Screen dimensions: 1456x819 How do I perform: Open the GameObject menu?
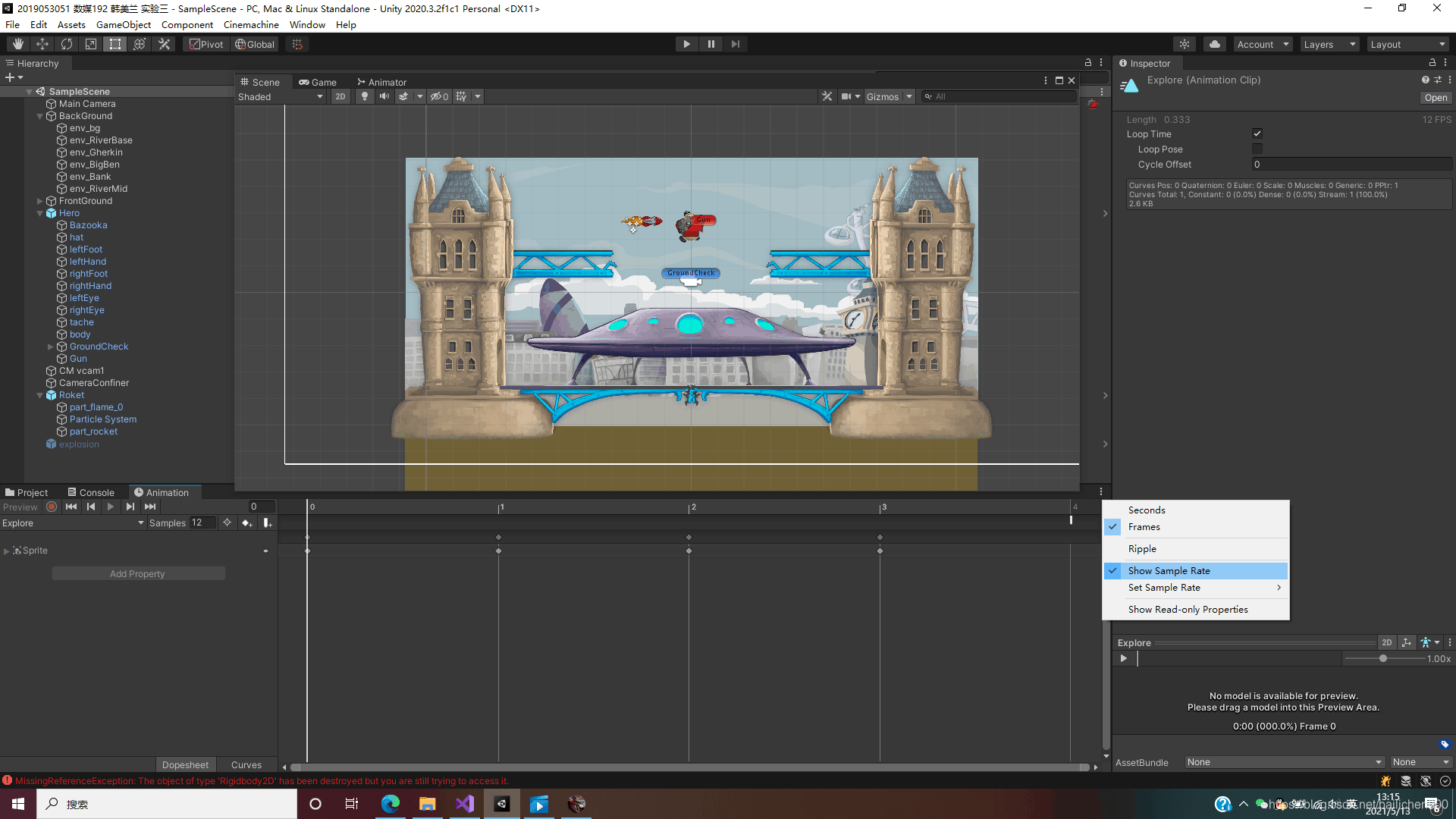[x=124, y=25]
